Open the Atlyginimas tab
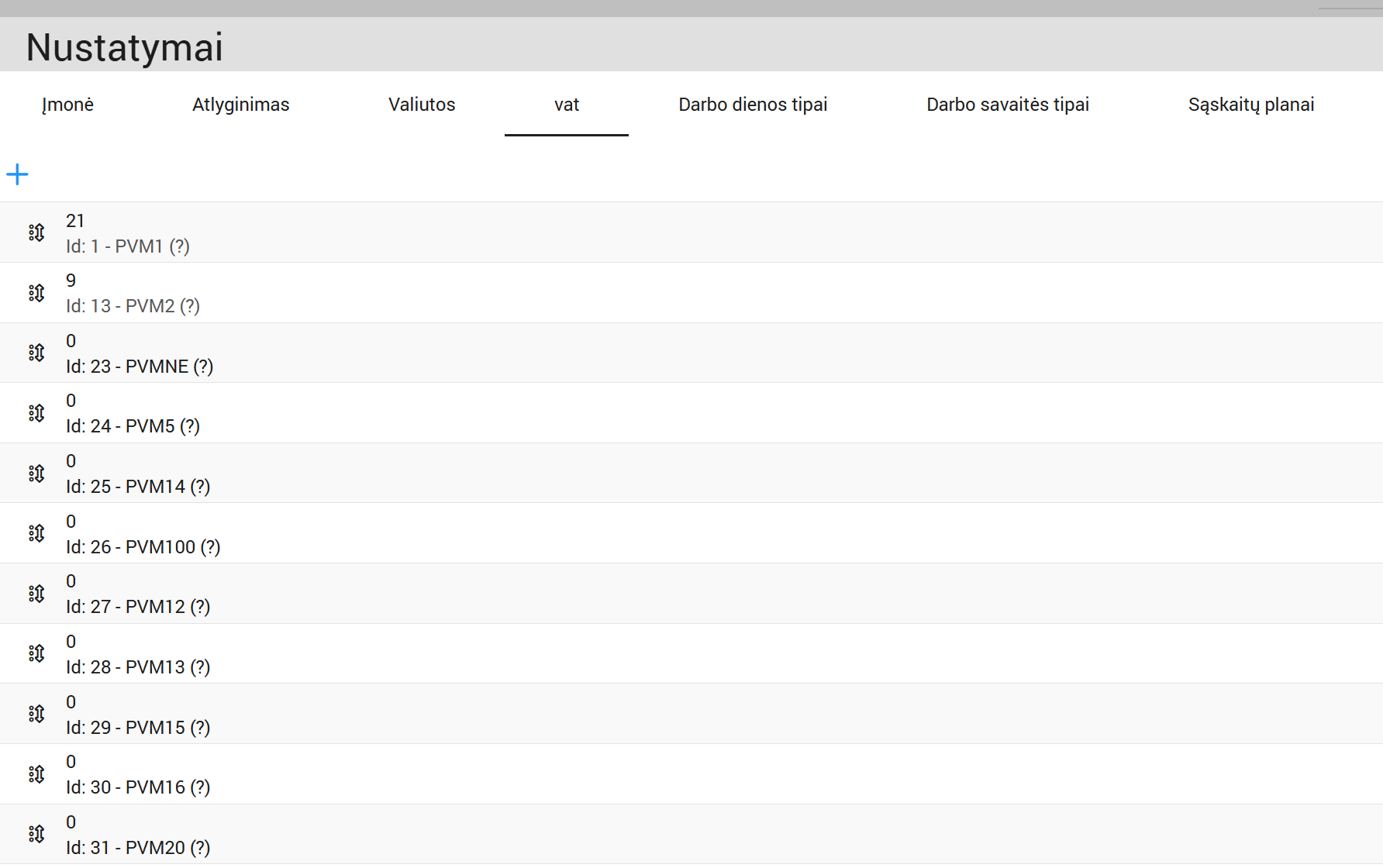This screenshot has height=868, width=1383. pyautogui.click(x=240, y=105)
